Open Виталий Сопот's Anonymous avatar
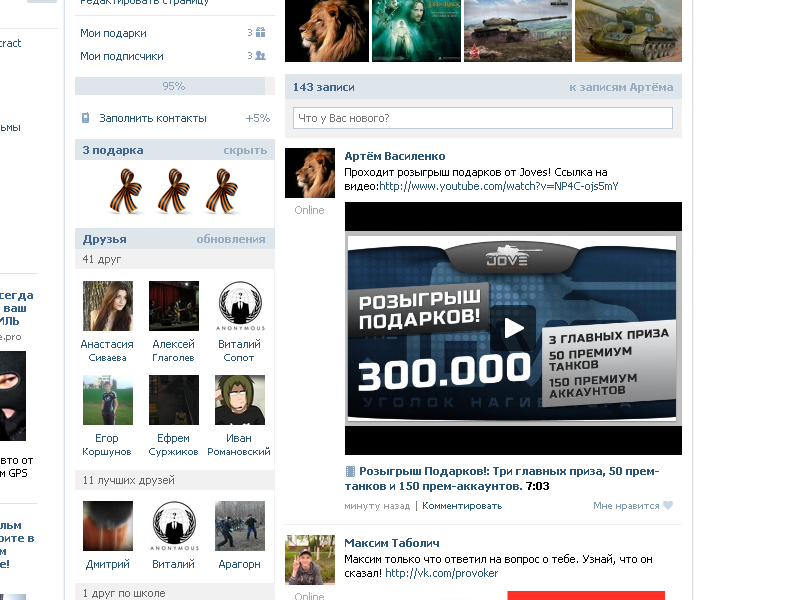The height and width of the screenshot is (600, 800). tap(240, 306)
